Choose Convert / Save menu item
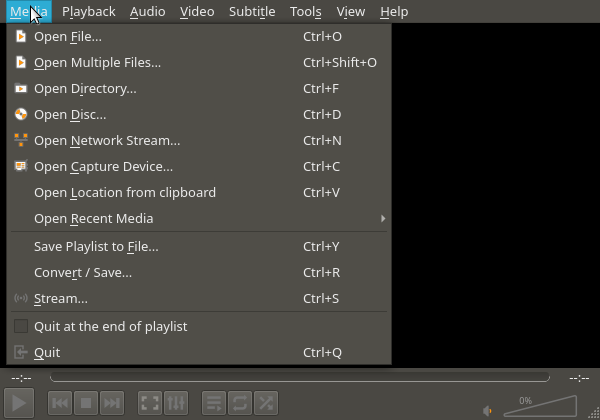600x420 pixels. pyautogui.click(x=83, y=272)
